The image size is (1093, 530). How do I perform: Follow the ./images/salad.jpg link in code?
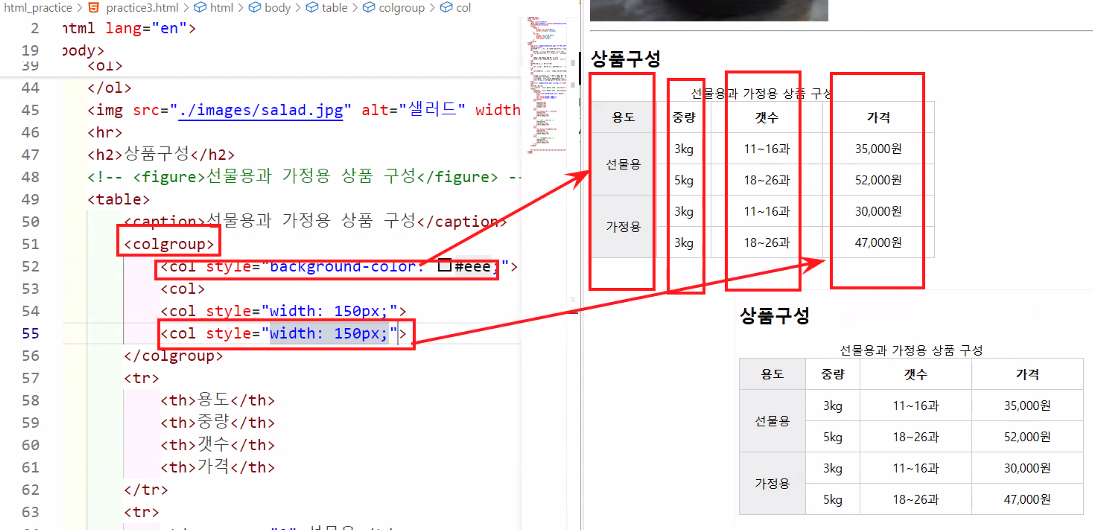pyautogui.click(x=261, y=110)
